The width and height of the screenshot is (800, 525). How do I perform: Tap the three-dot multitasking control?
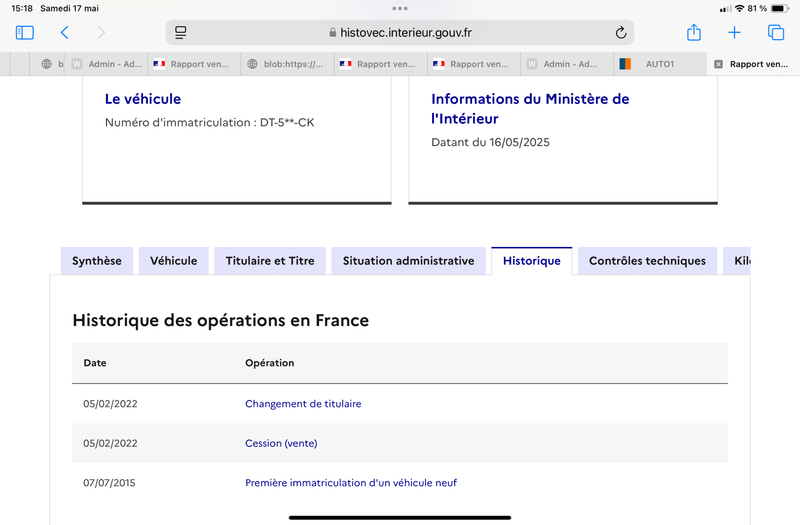(400, 8)
